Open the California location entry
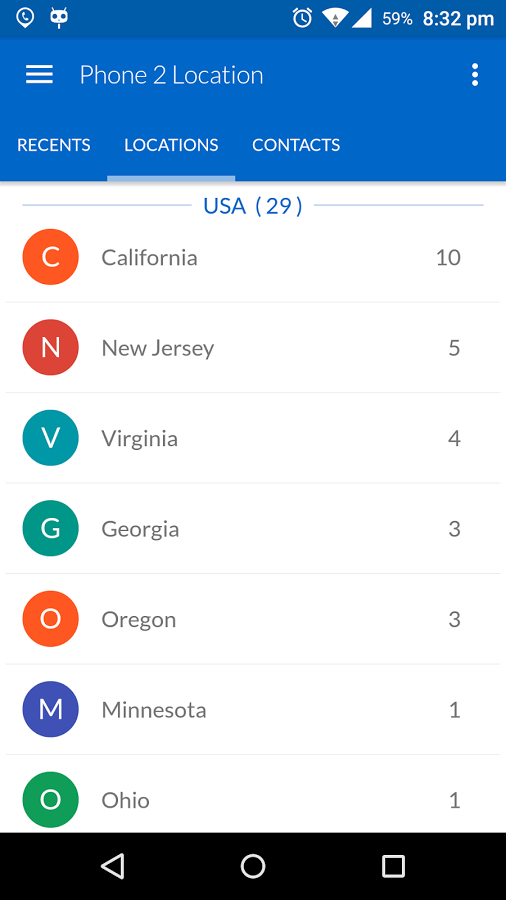506x900 pixels. [253, 257]
